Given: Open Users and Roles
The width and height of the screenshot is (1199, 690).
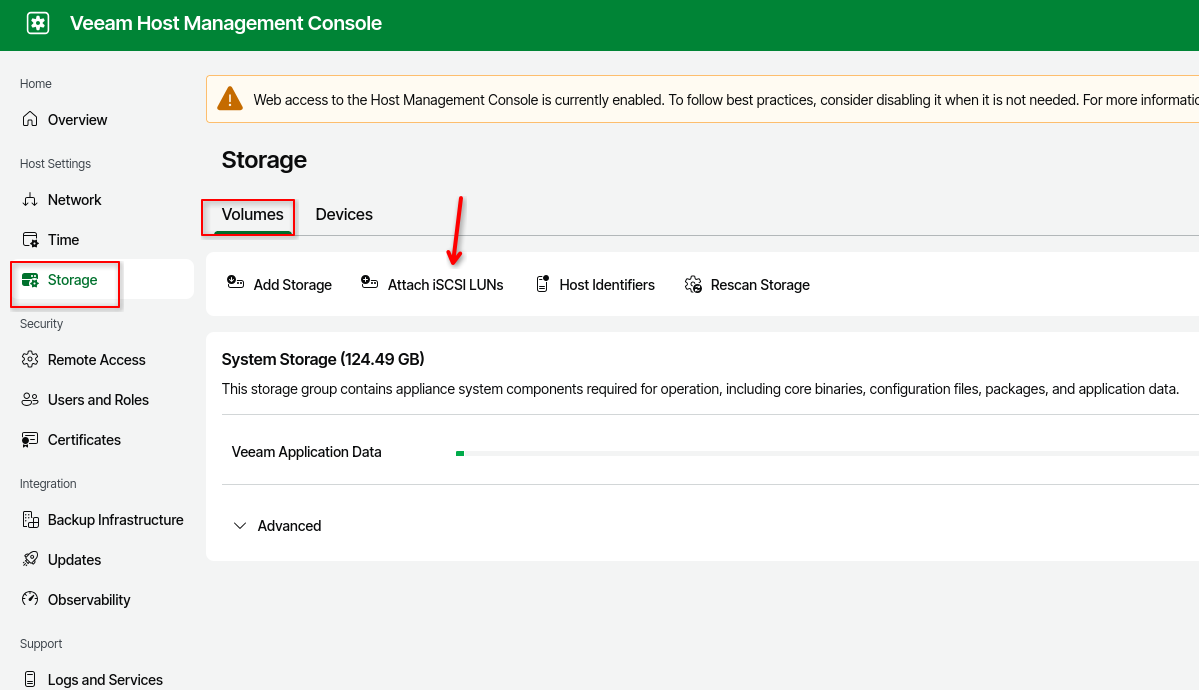Looking at the screenshot, I should [98, 399].
